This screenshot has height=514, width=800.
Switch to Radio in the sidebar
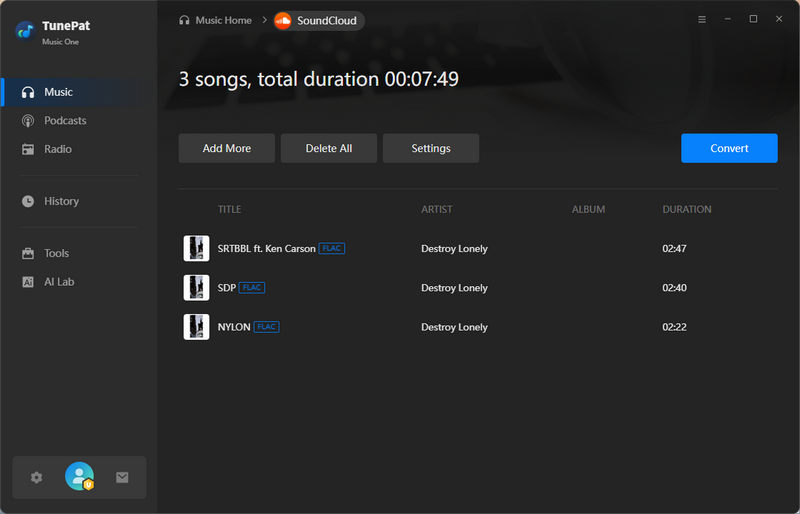[57, 149]
